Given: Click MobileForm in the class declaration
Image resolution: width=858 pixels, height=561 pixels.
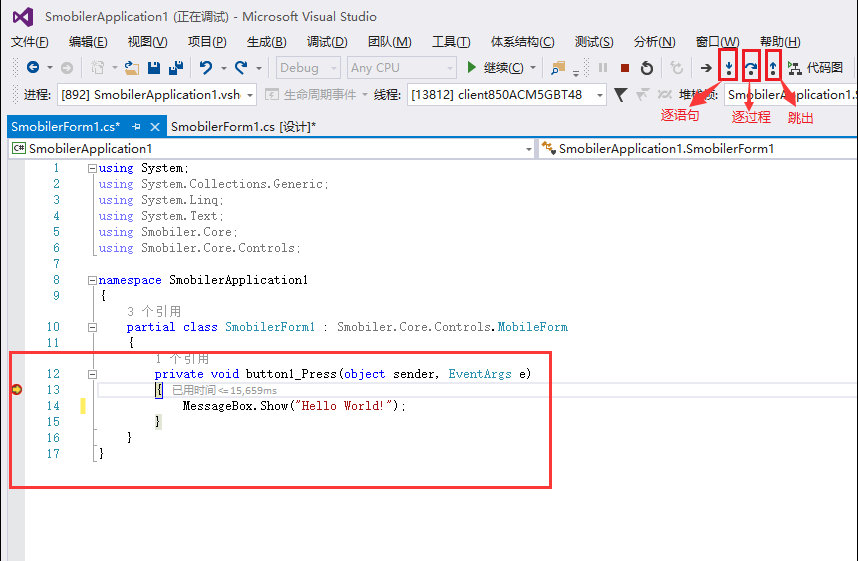Looking at the screenshot, I should (532, 327).
